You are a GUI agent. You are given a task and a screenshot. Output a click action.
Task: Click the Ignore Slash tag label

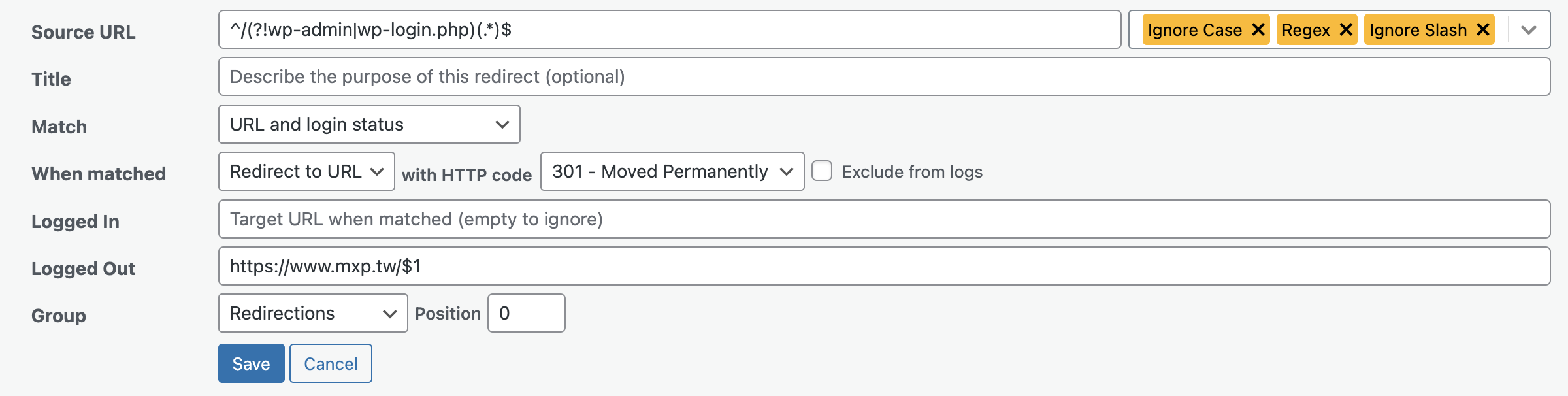(1418, 30)
